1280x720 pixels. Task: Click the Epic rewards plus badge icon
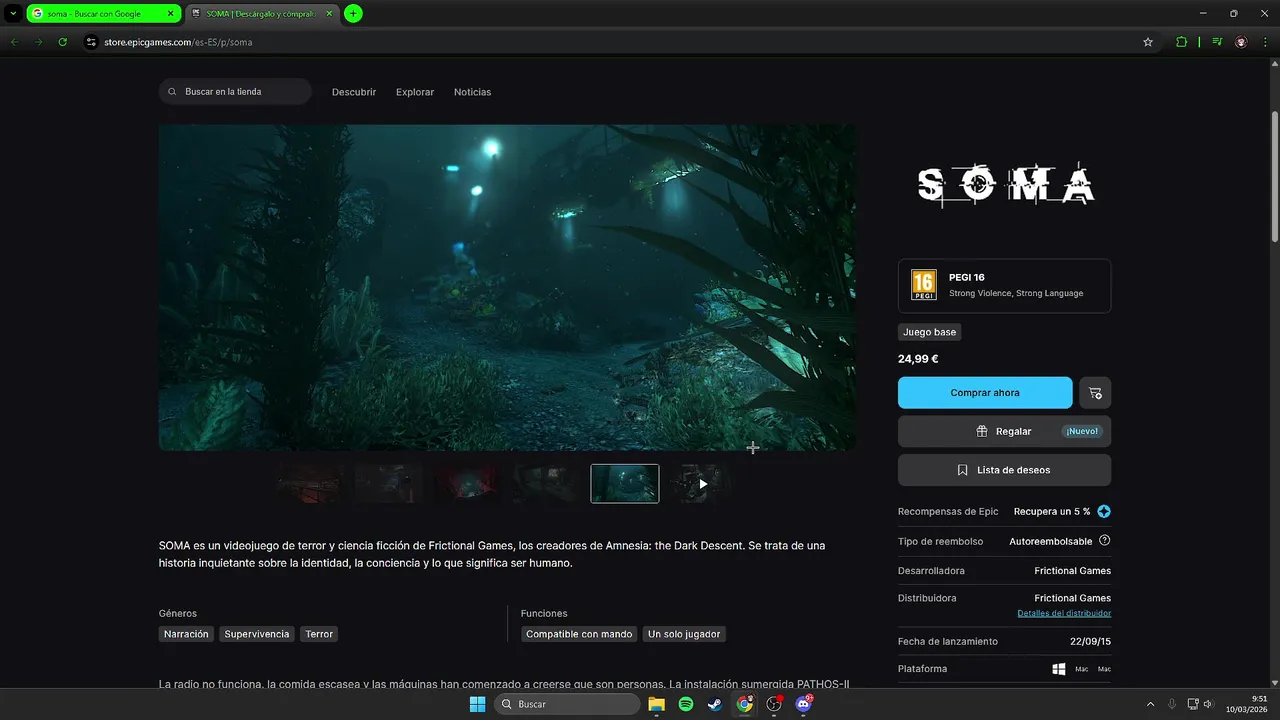(1104, 511)
